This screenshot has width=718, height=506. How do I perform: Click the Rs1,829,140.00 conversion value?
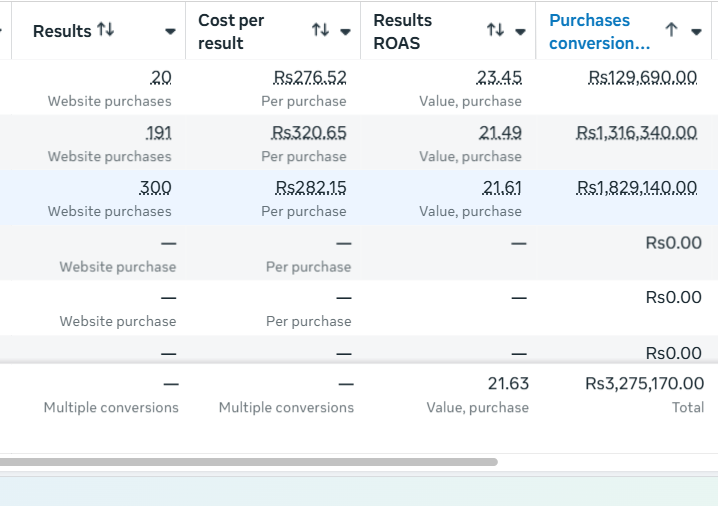(x=637, y=188)
